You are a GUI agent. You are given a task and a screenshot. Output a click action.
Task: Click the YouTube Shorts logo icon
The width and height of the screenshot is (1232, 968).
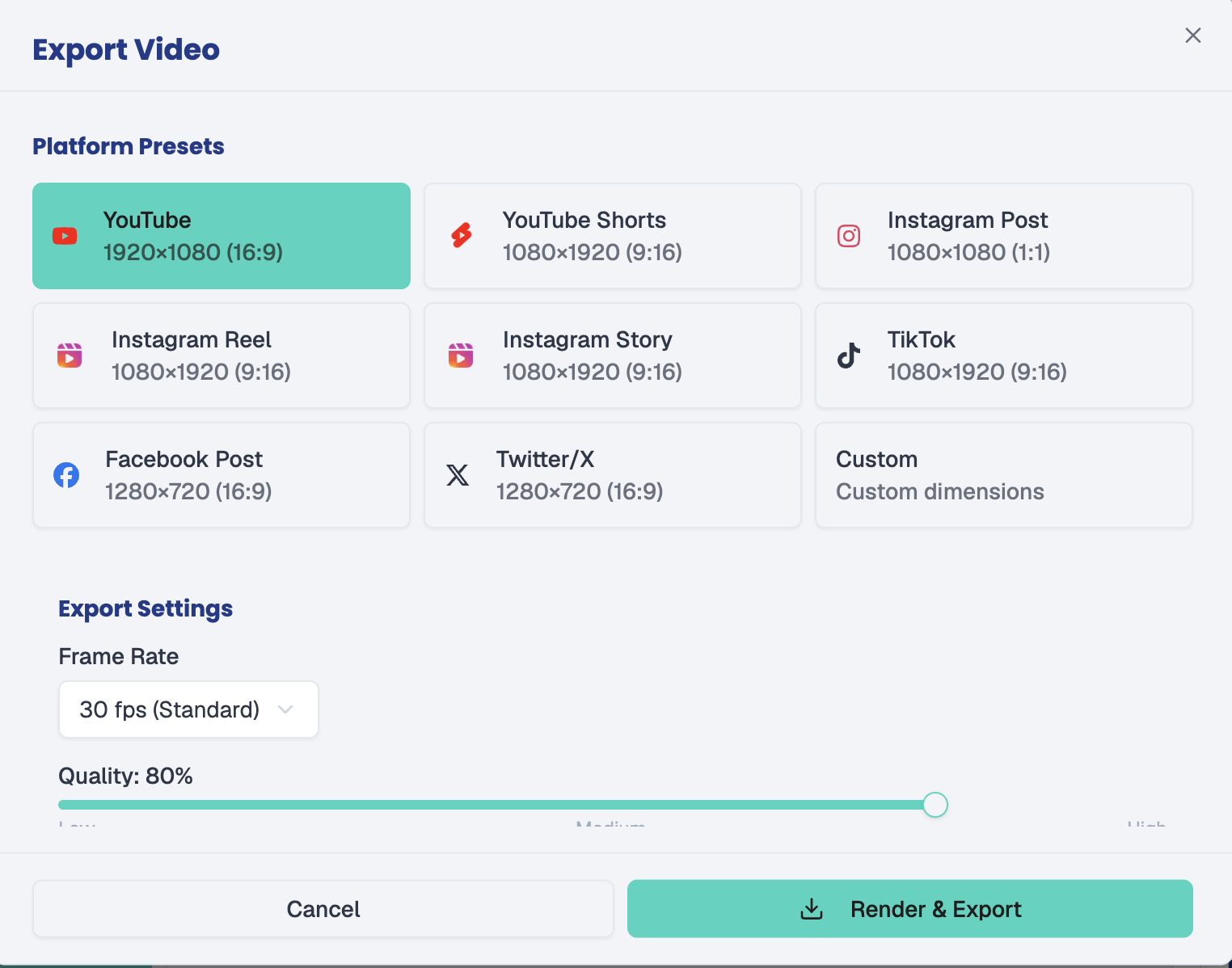462,235
